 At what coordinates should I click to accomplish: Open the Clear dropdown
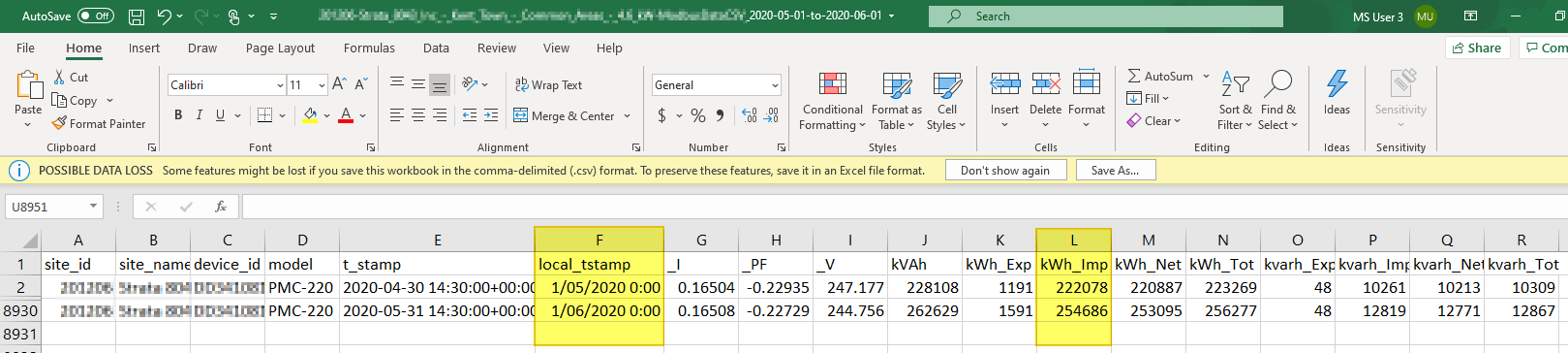coord(1153,121)
